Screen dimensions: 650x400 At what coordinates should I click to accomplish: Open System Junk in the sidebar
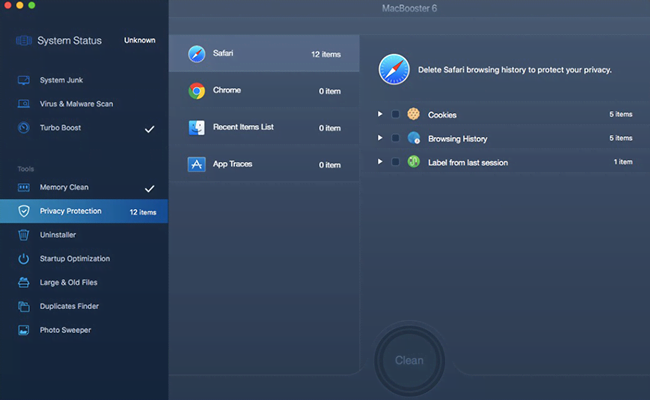84,80
